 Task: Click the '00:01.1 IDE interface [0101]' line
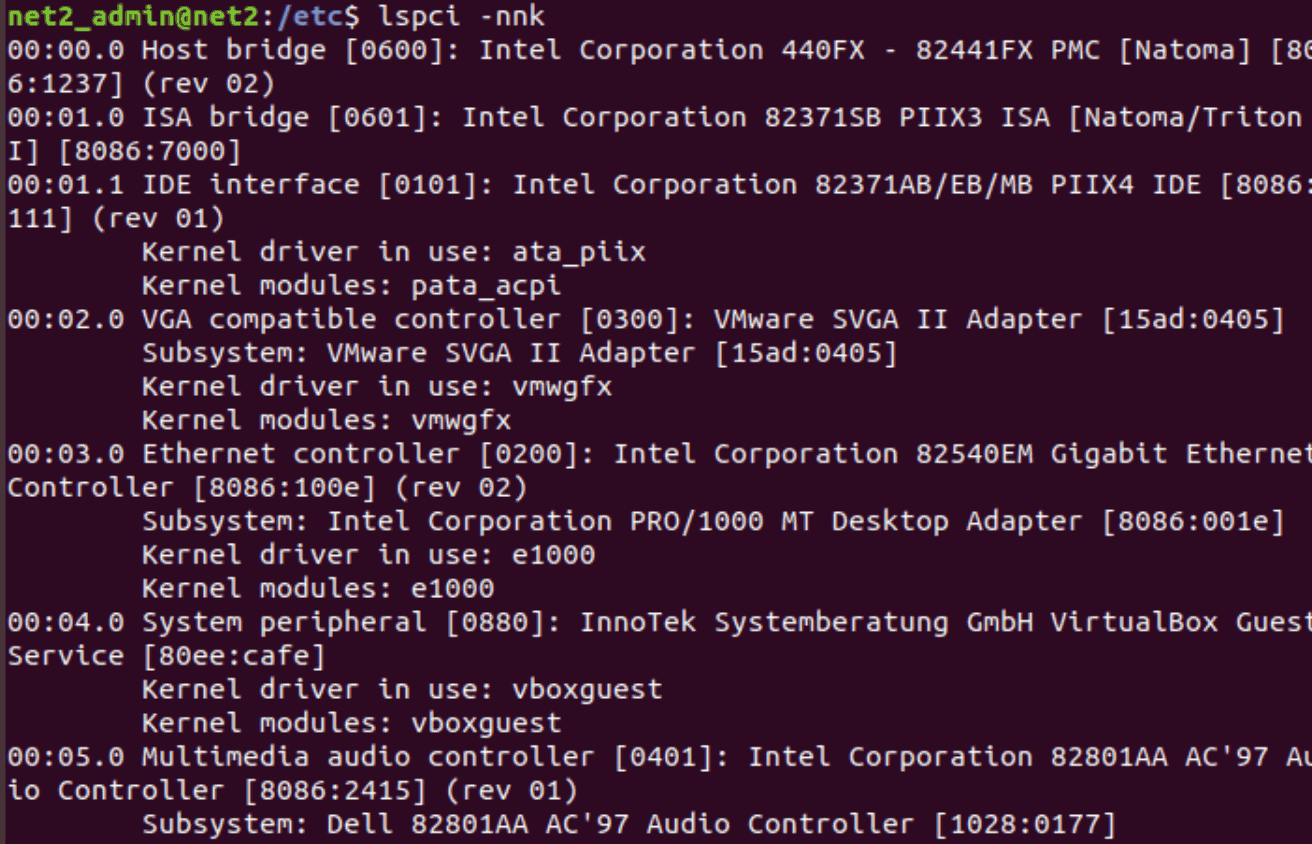660,184
